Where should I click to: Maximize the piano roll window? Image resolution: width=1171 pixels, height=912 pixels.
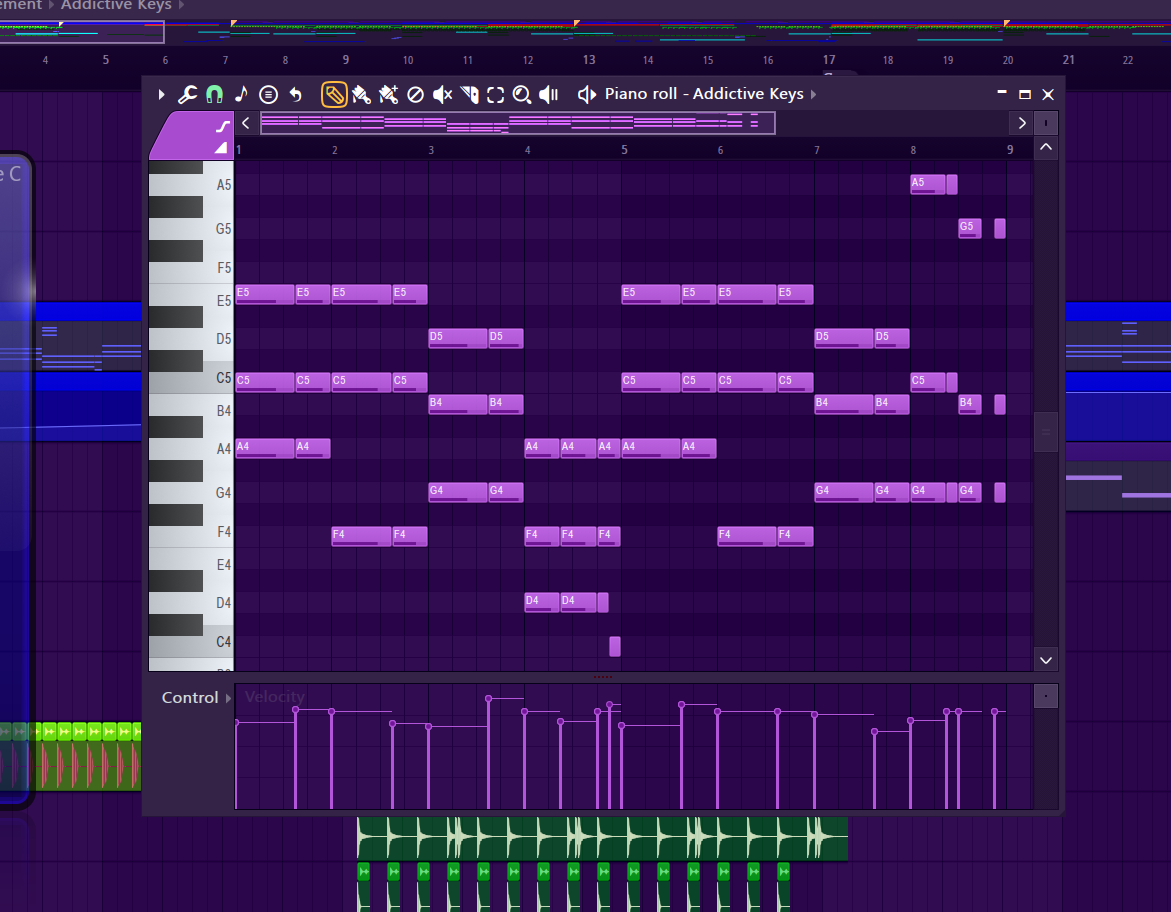(1025, 94)
